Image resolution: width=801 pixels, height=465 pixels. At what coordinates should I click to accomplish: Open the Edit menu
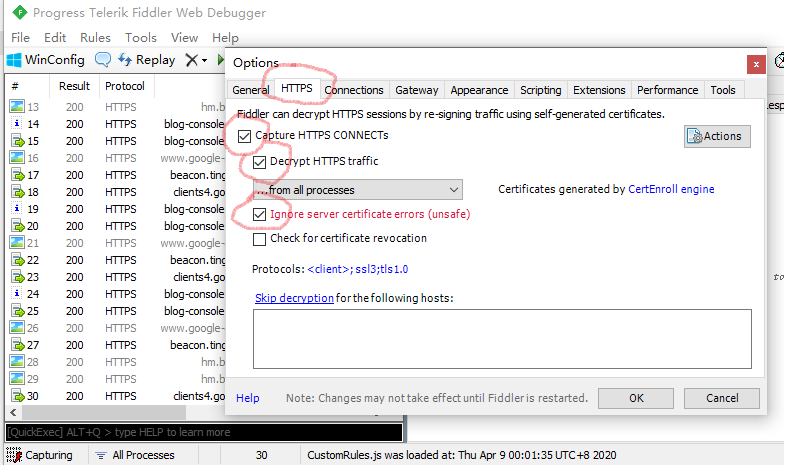click(55, 38)
